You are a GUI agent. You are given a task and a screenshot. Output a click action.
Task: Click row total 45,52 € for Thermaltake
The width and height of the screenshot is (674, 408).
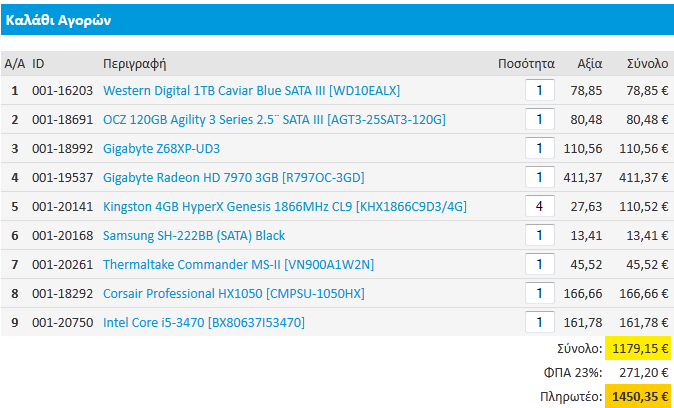[x=647, y=264]
